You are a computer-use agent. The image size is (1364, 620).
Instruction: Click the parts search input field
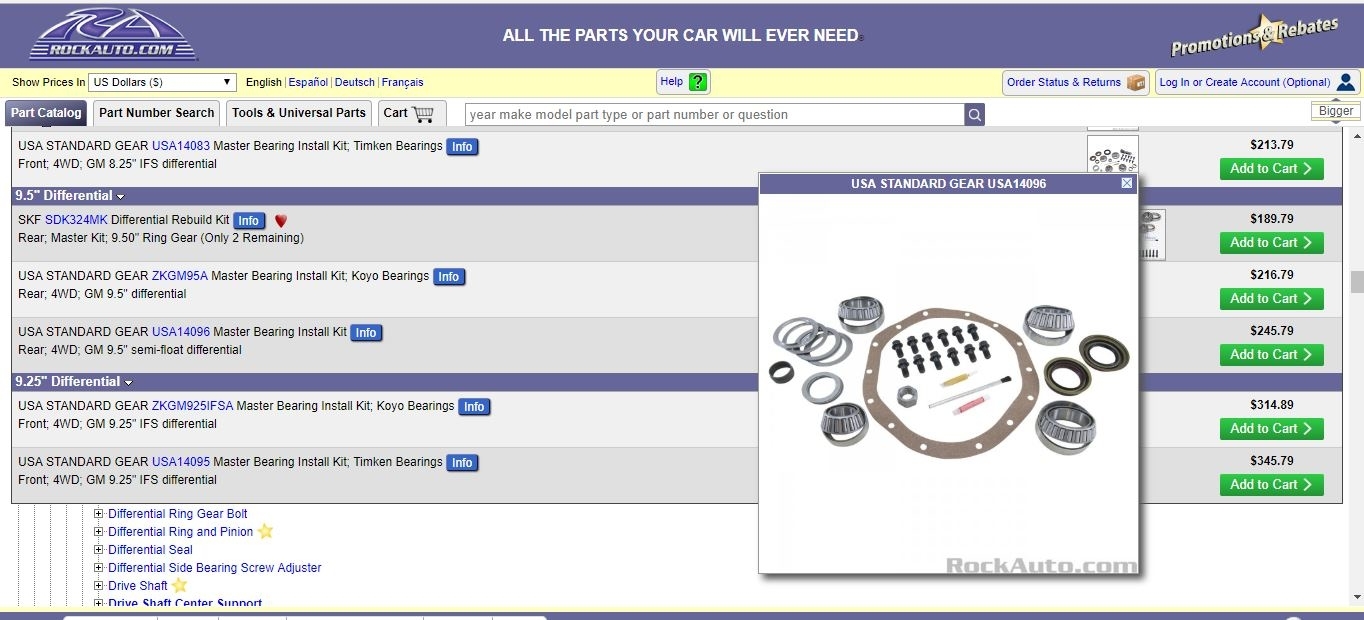click(x=715, y=114)
